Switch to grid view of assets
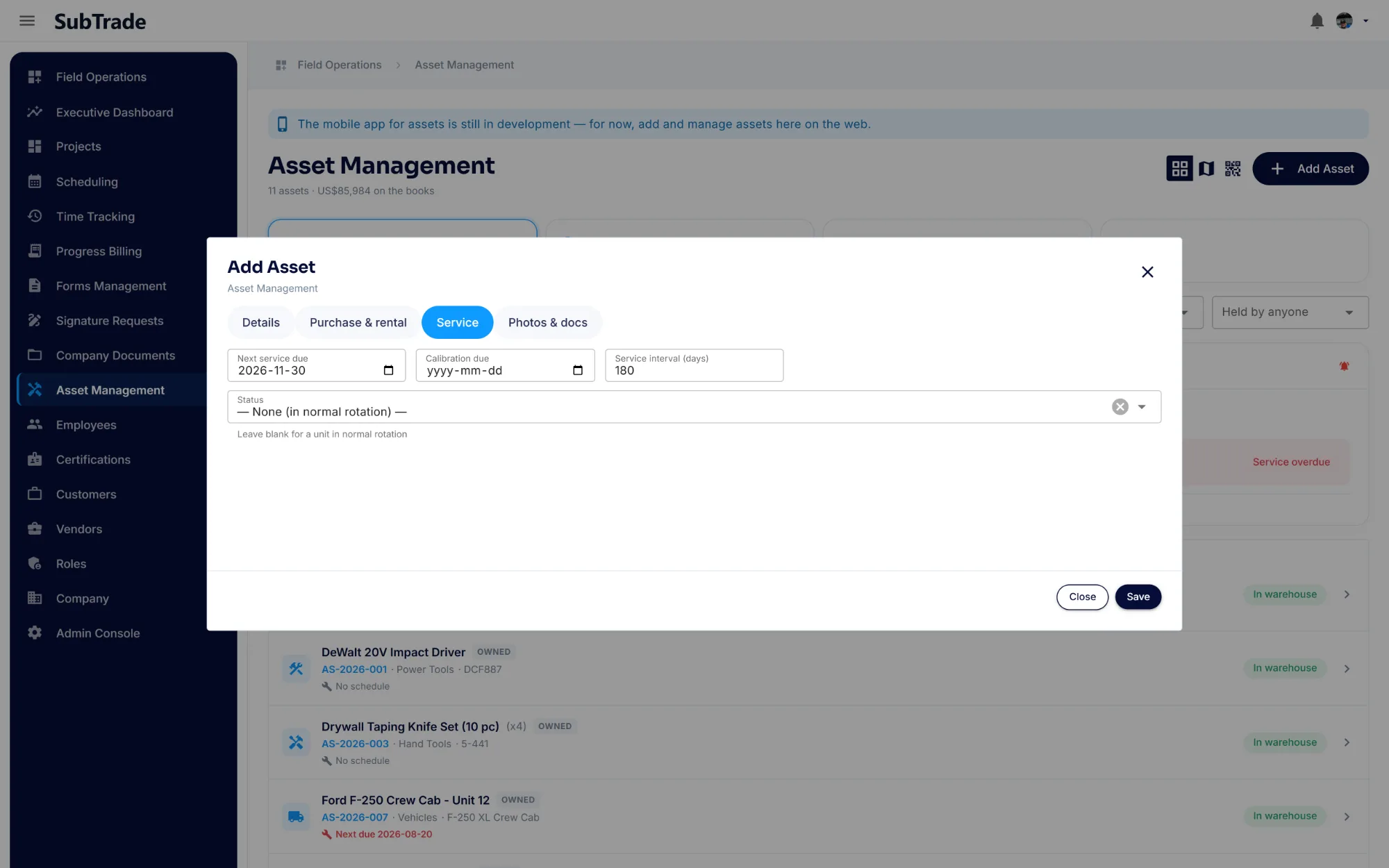The height and width of the screenshot is (868, 1389). click(1179, 169)
